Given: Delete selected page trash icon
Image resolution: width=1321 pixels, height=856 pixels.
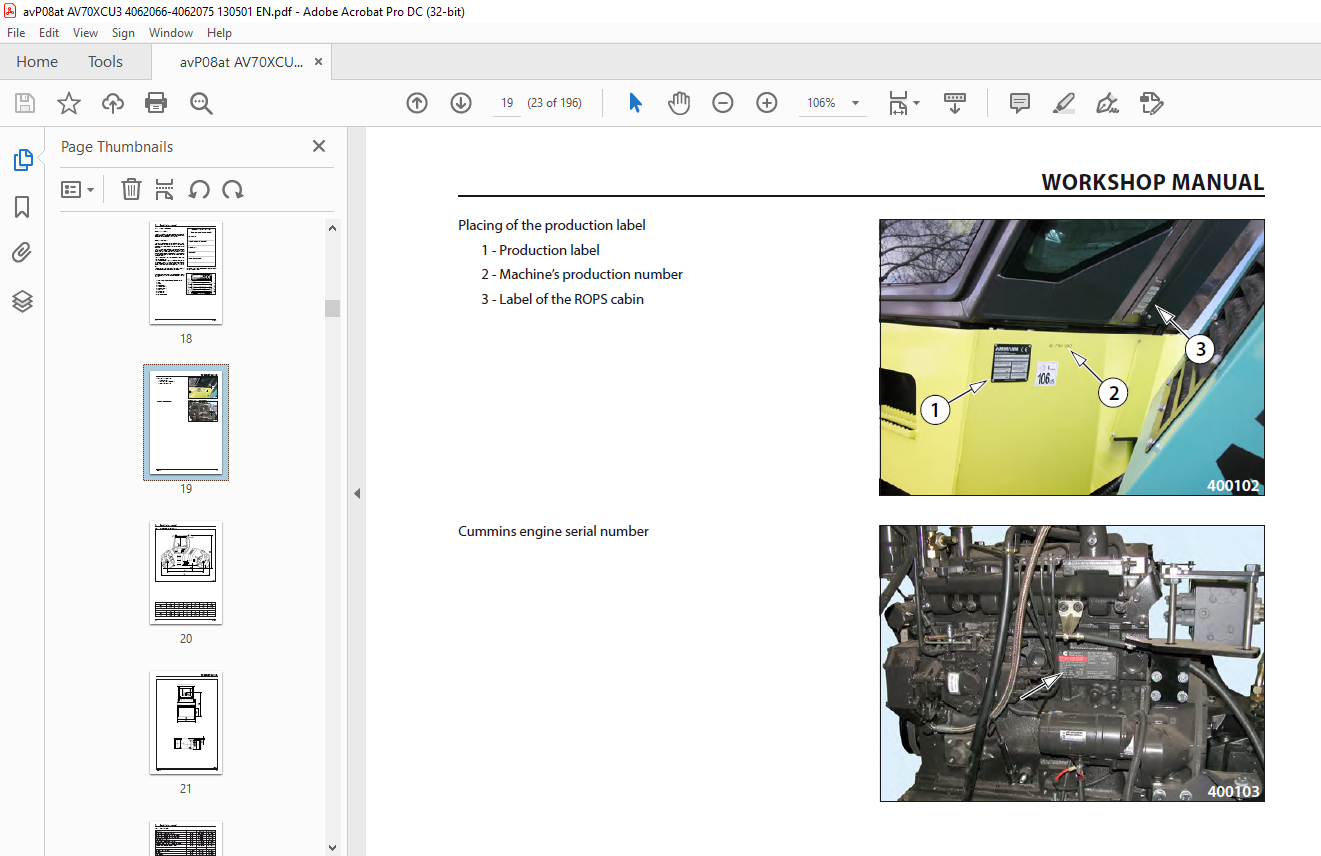Looking at the screenshot, I should pyautogui.click(x=131, y=189).
